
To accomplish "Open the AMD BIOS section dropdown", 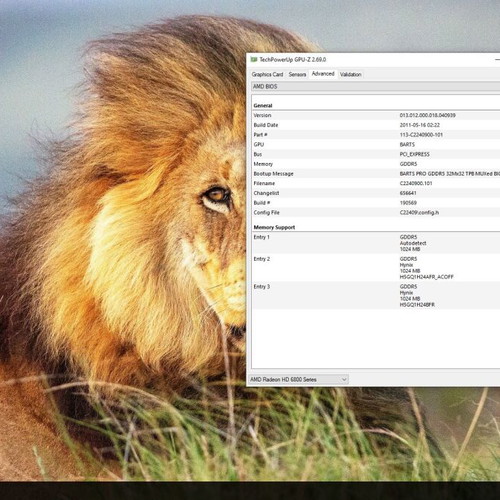I will 376,87.
